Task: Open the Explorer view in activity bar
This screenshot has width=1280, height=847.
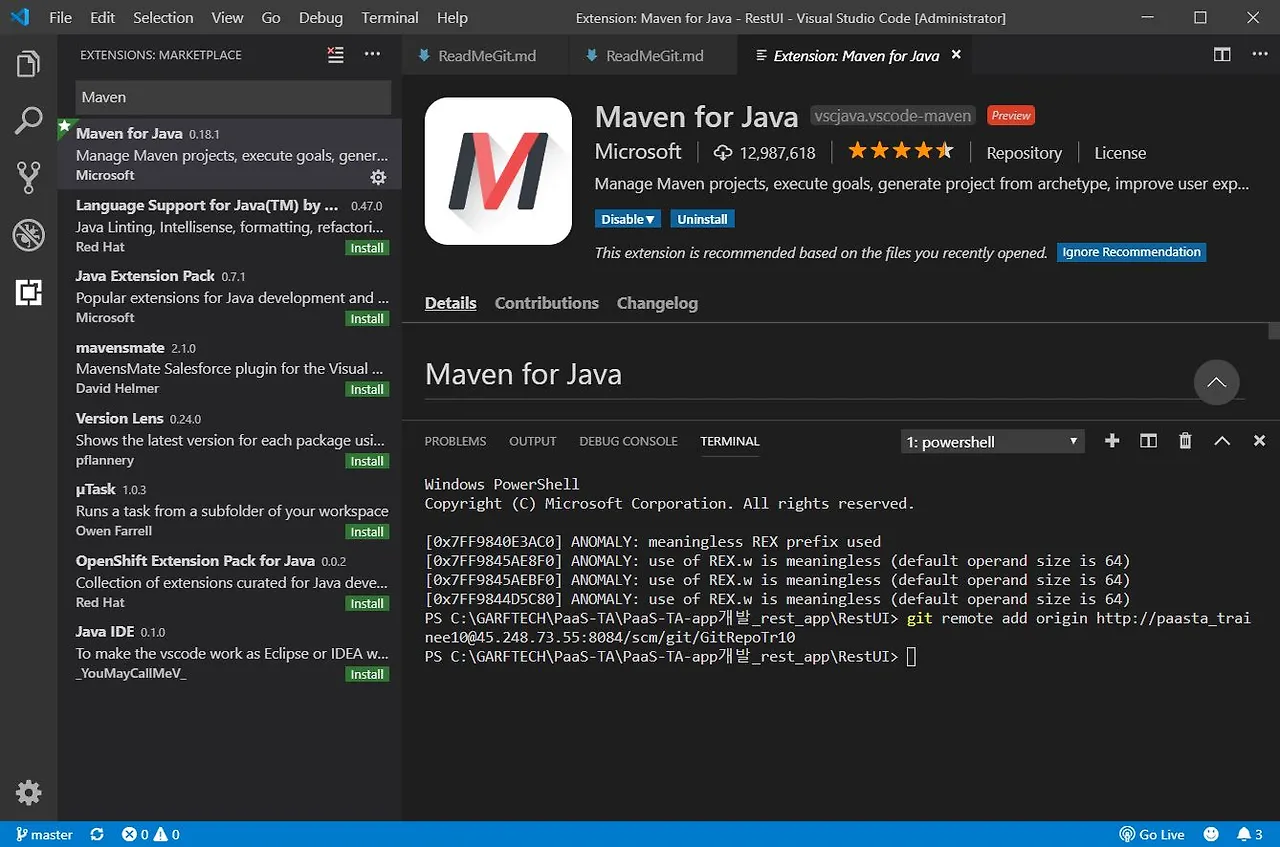Action: pos(29,65)
